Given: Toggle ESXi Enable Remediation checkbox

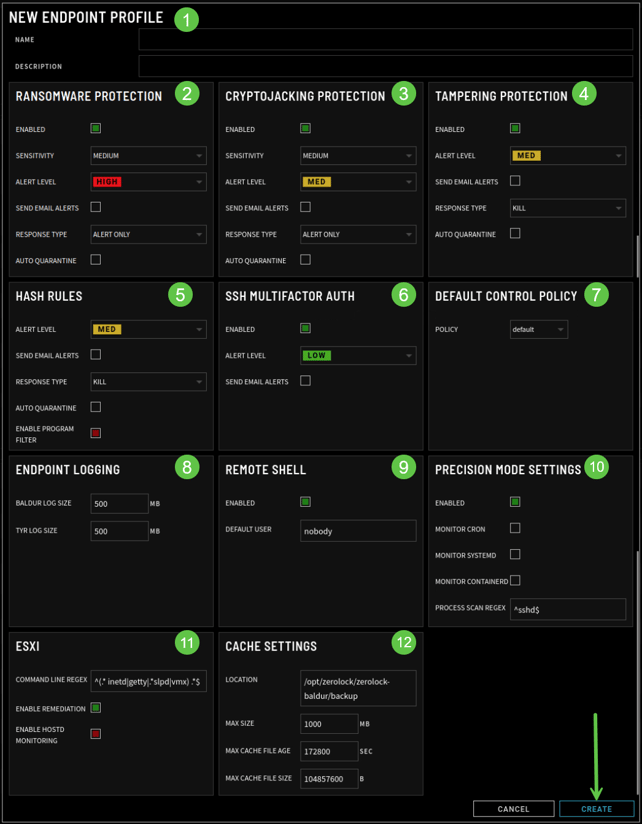Looking at the screenshot, I should click(x=96, y=708).
